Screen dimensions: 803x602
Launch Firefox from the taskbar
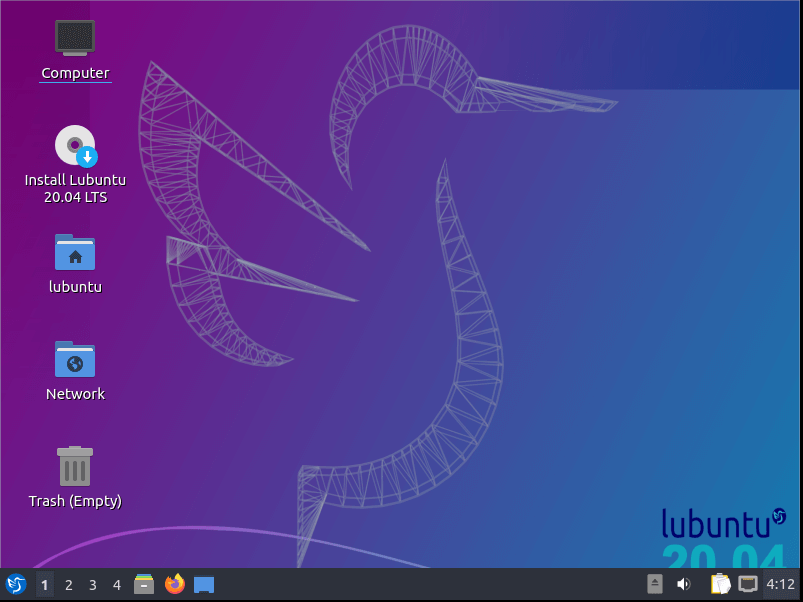pos(175,584)
